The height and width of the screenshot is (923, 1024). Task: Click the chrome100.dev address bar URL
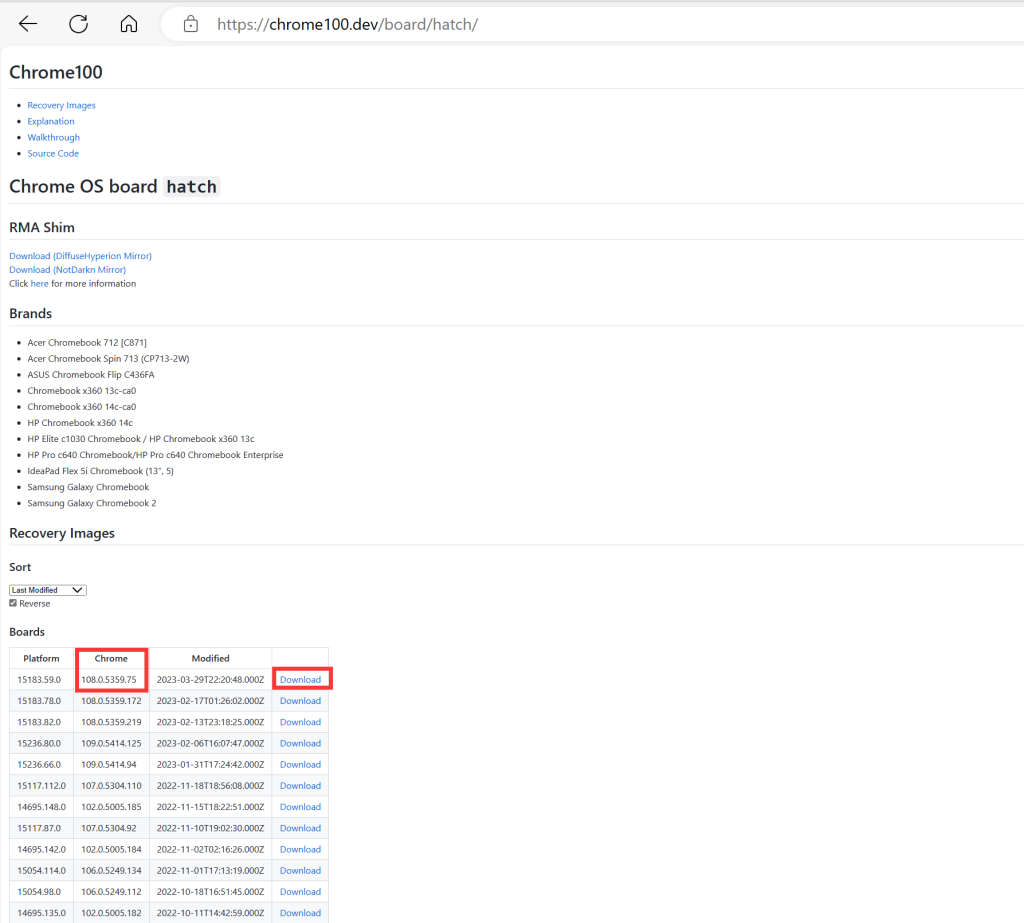tap(347, 25)
